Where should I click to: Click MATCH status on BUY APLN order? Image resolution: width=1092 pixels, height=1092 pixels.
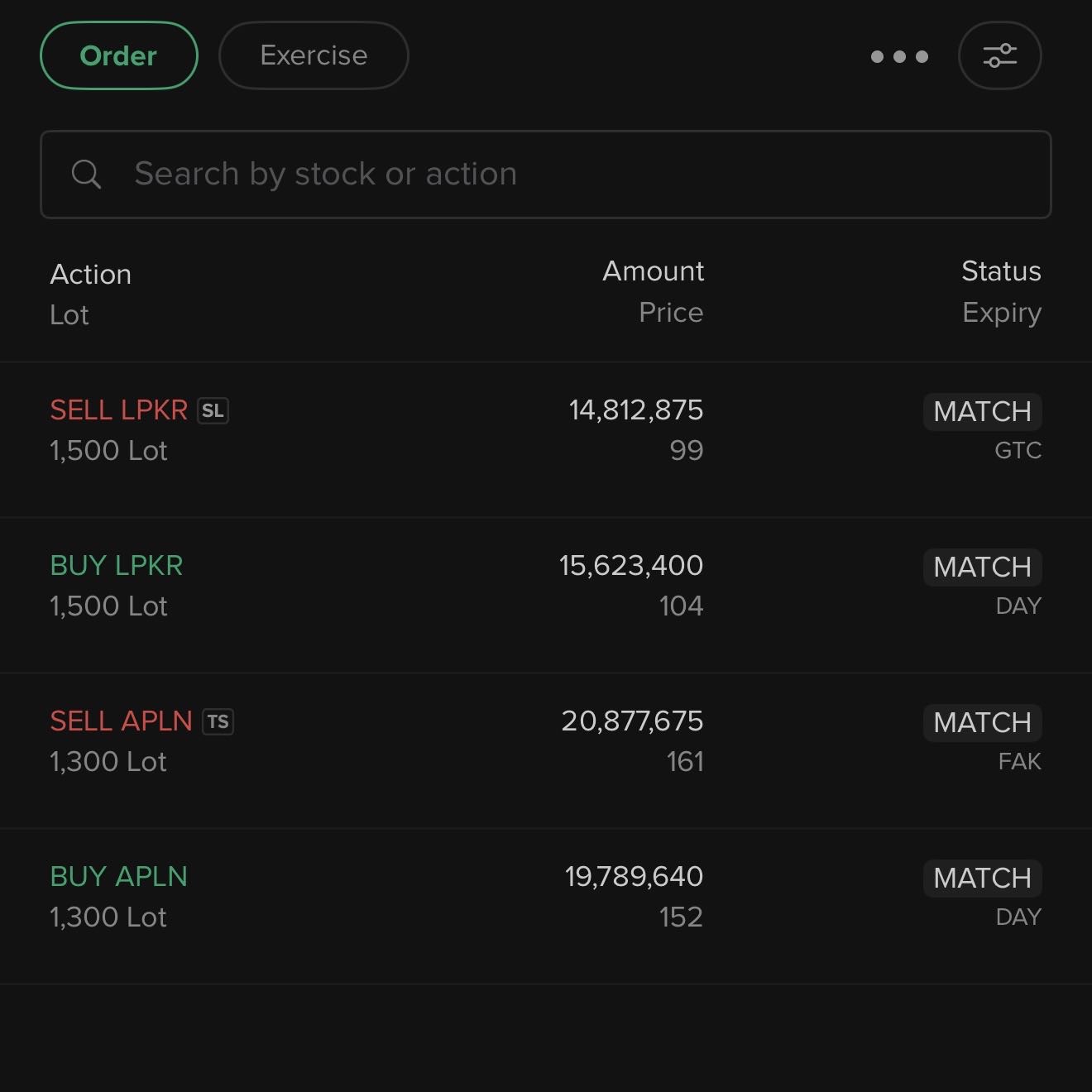click(982, 878)
